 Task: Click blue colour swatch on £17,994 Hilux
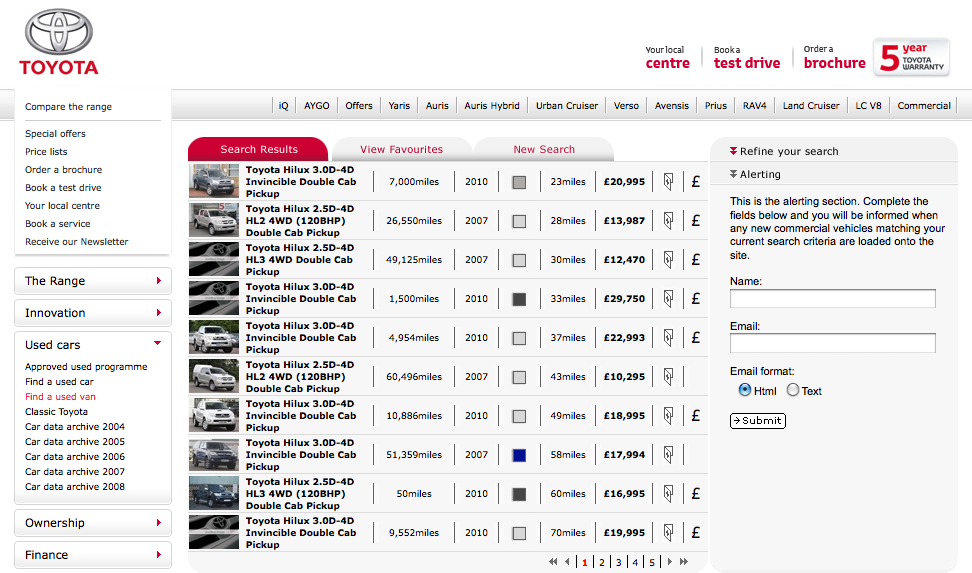coord(519,455)
